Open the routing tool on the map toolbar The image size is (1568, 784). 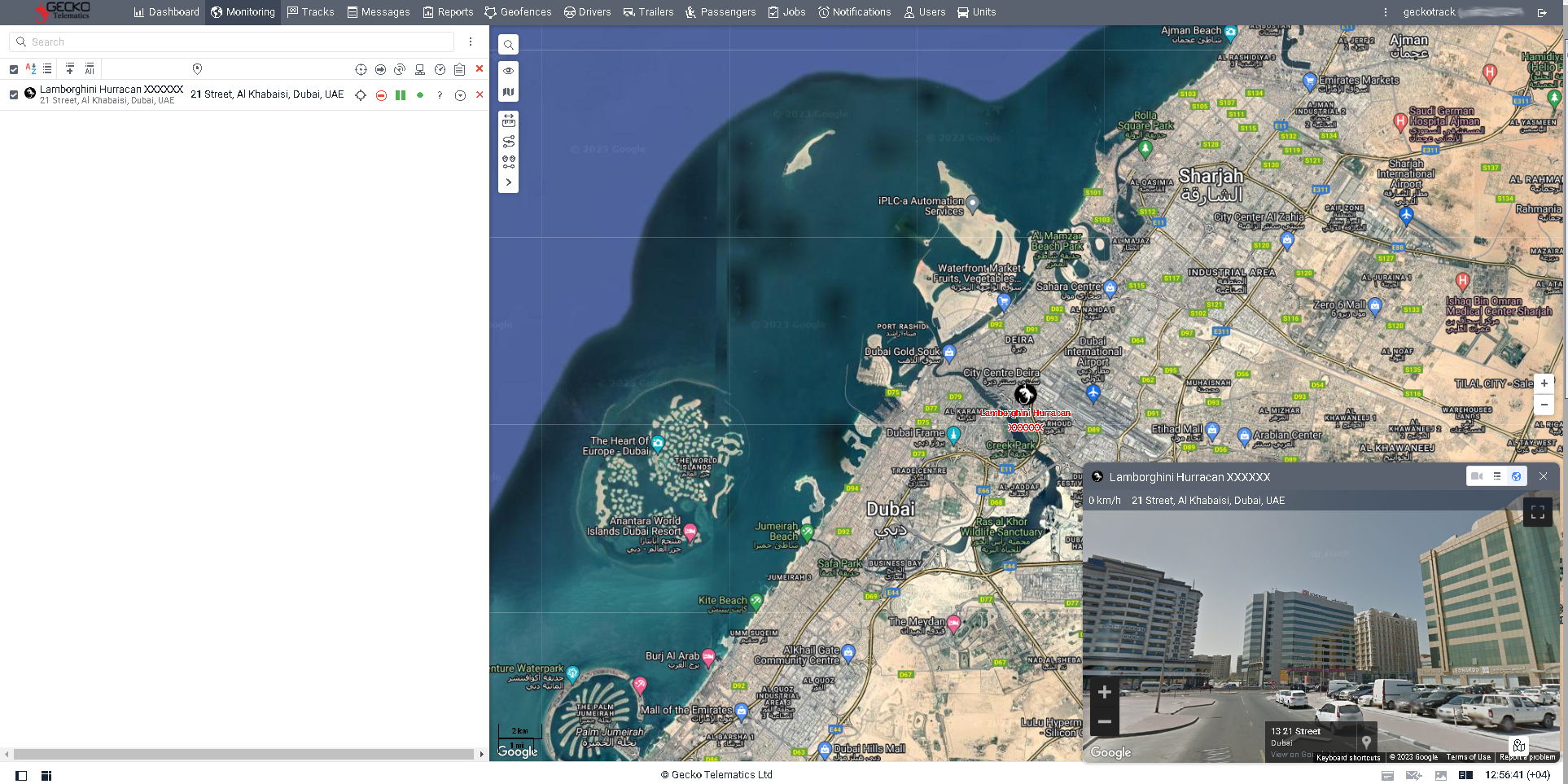pos(508,140)
